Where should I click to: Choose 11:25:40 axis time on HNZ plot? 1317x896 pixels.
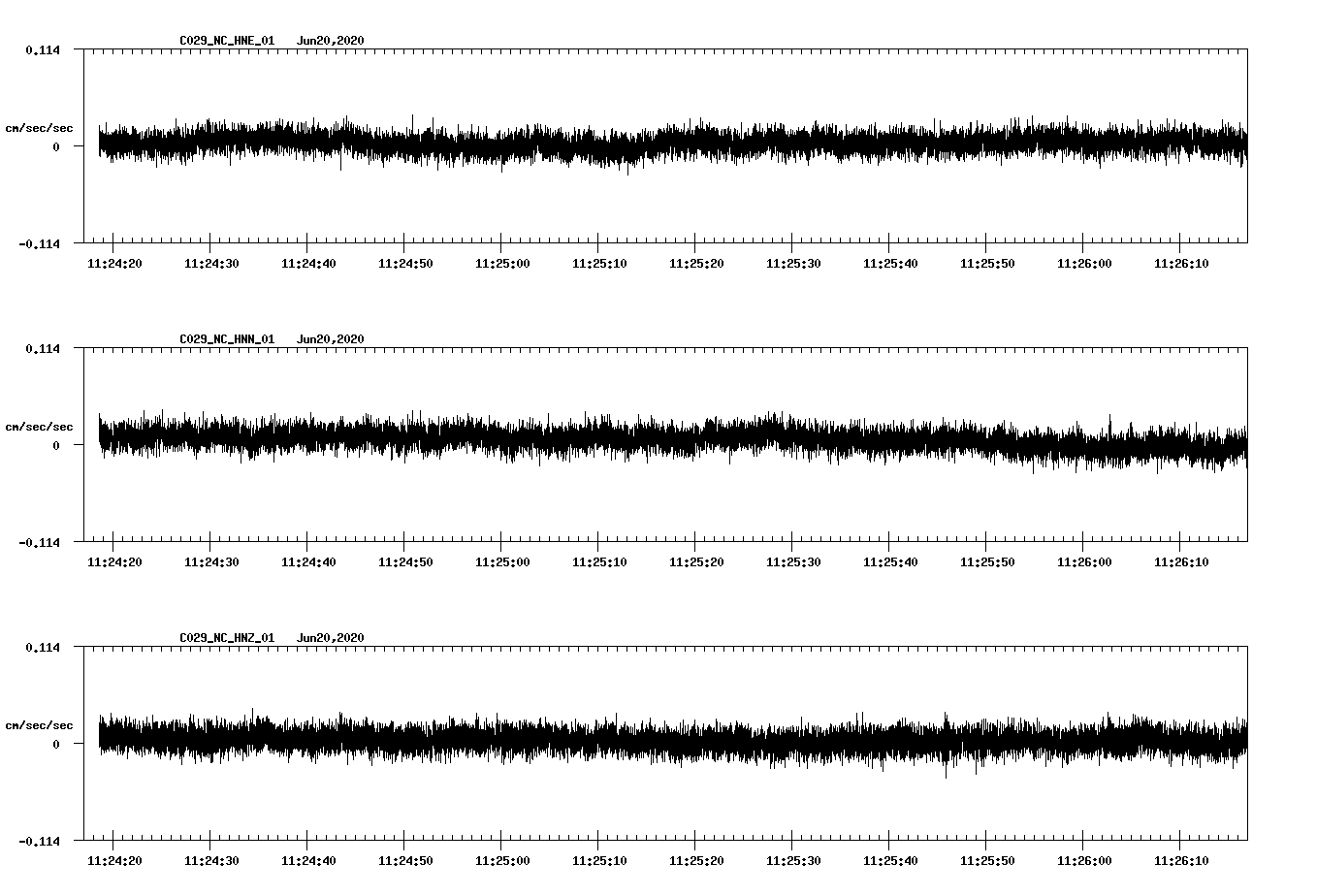tap(890, 861)
